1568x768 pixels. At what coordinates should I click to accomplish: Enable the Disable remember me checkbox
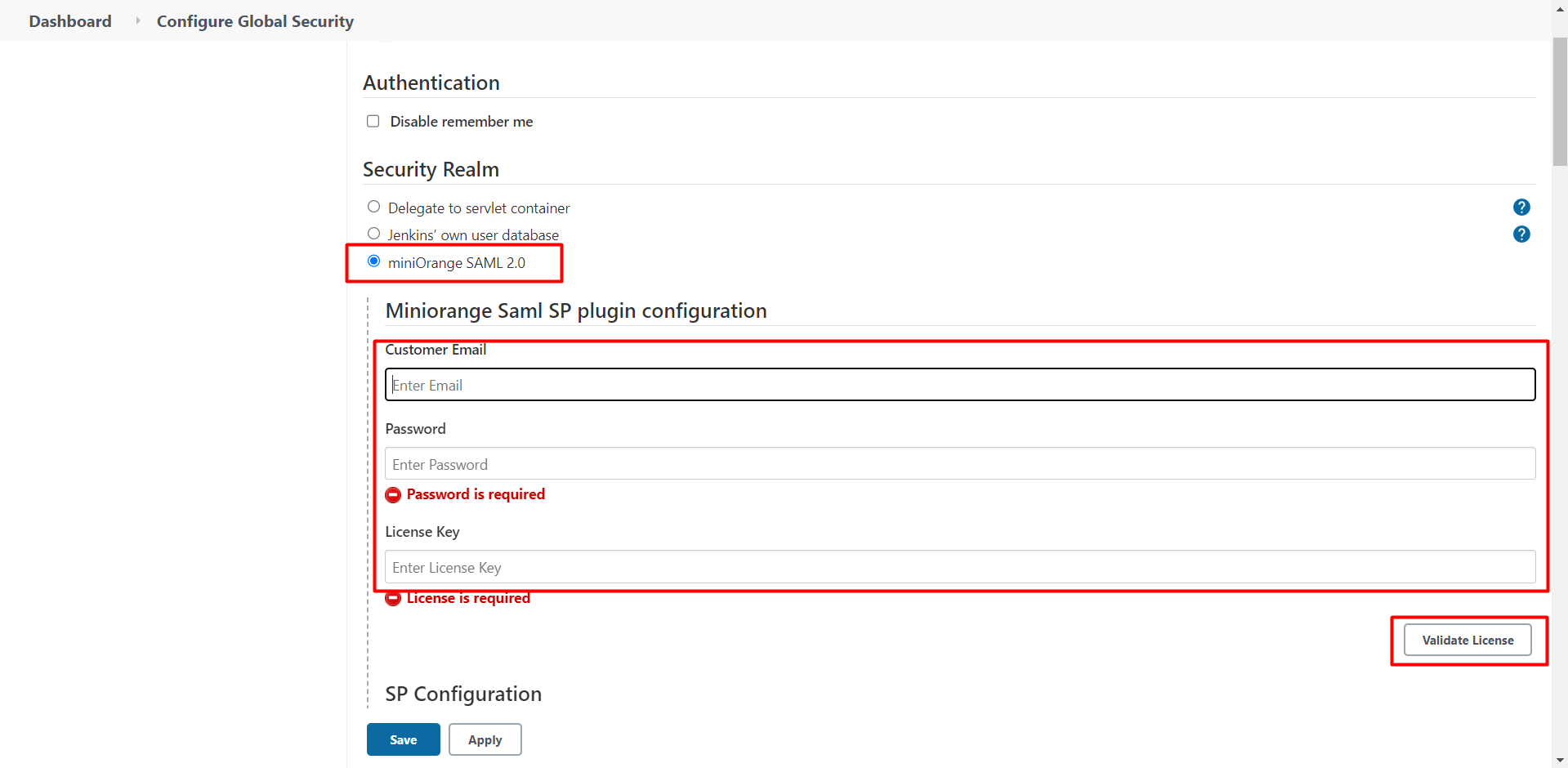point(373,121)
